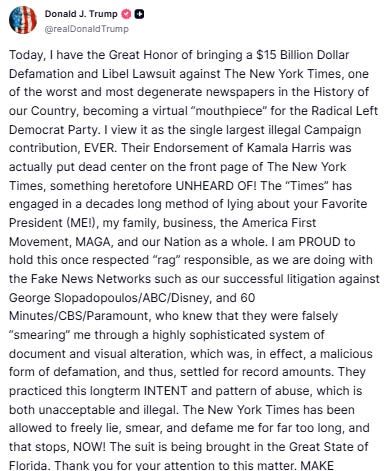This screenshot has height=471, width=388.
Task: Click the "Florida." word on last line
Action: (30, 465)
